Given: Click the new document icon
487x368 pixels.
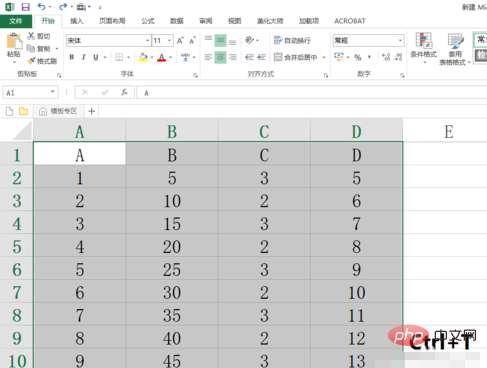Looking at the screenshot, I should [x=10, y=111].
